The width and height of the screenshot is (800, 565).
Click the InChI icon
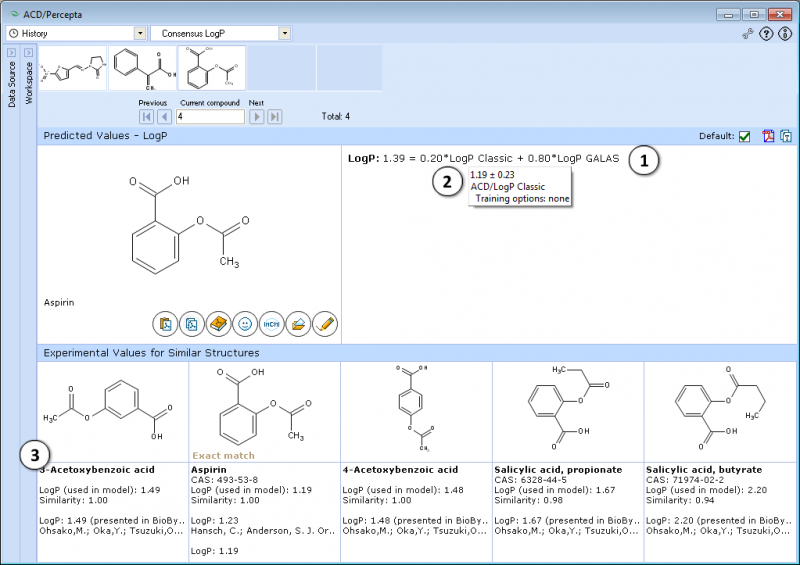click(271, 324)
